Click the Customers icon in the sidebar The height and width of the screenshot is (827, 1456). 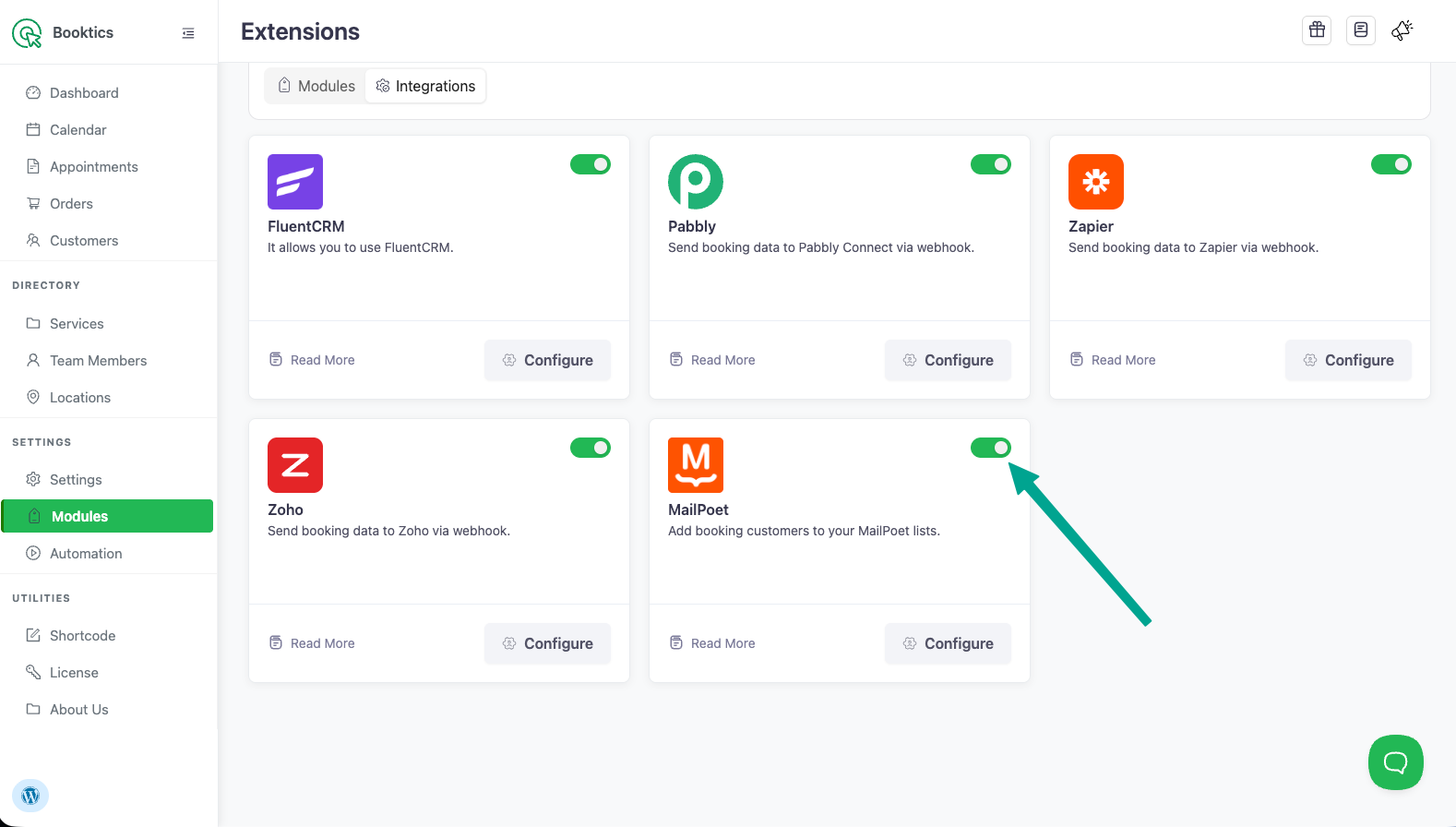pos(33,240)
